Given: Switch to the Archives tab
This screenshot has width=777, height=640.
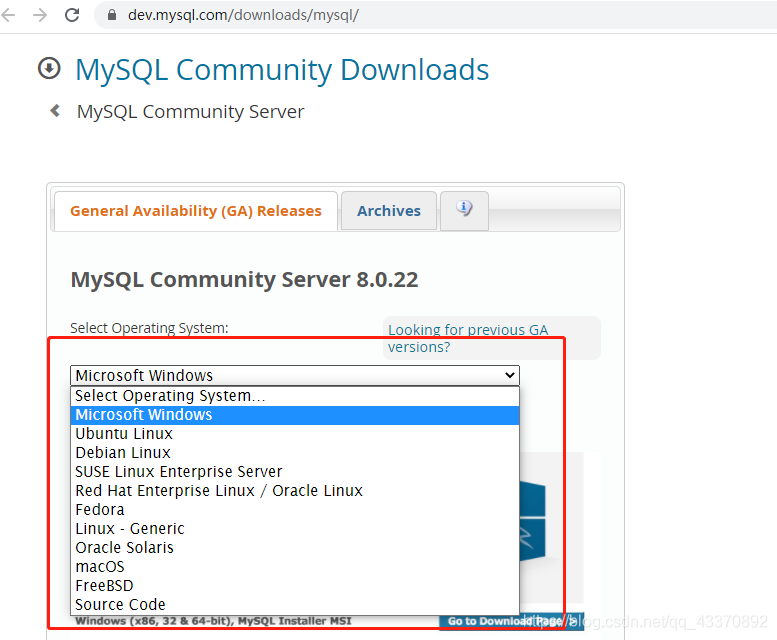Looking at the screenshot, I should pos(389,211).
